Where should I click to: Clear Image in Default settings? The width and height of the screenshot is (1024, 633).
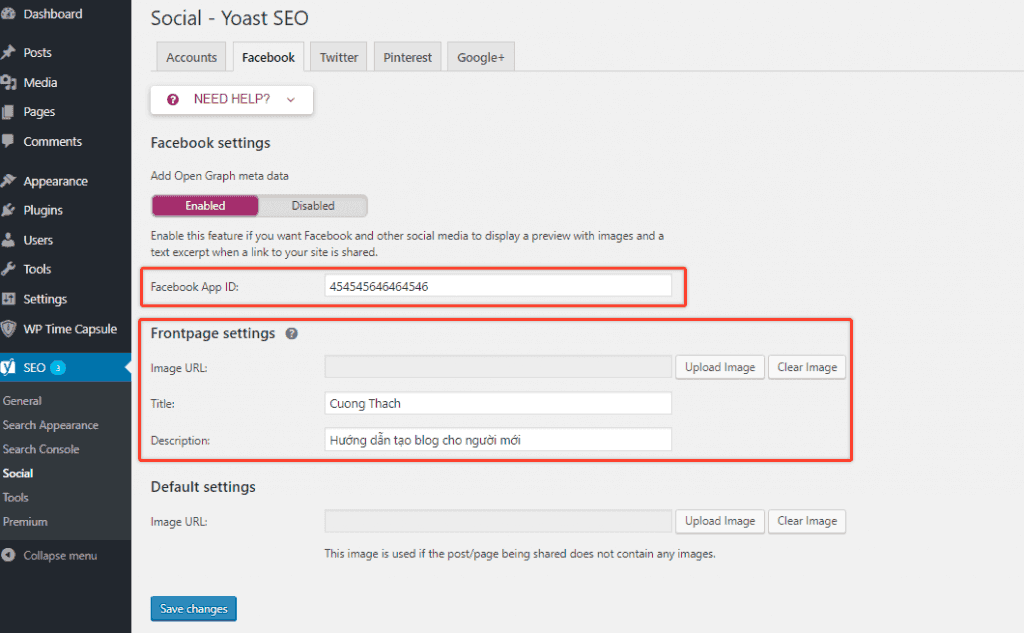(x=807, y=521)
